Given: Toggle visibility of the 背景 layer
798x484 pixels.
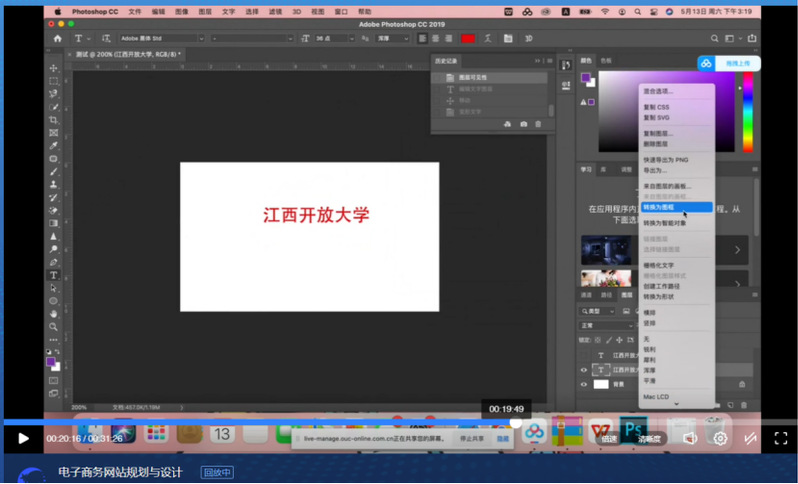Looking at the screenshot, I should tap(585, 384).
